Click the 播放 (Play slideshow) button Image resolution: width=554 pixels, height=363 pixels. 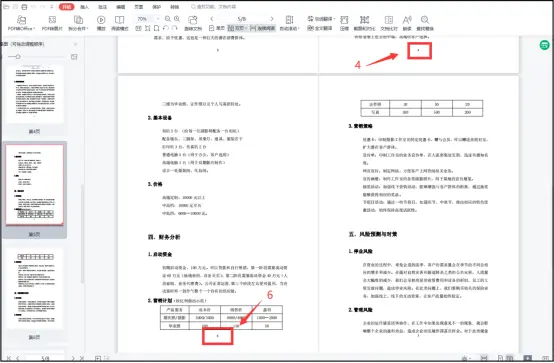(101, 23)
